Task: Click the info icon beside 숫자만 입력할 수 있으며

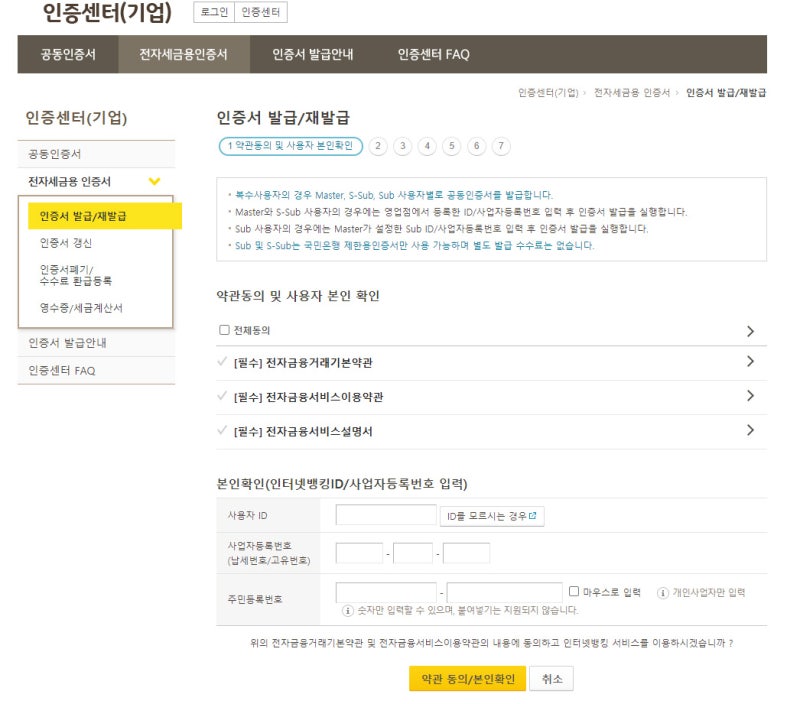Action: coord(347,611)
